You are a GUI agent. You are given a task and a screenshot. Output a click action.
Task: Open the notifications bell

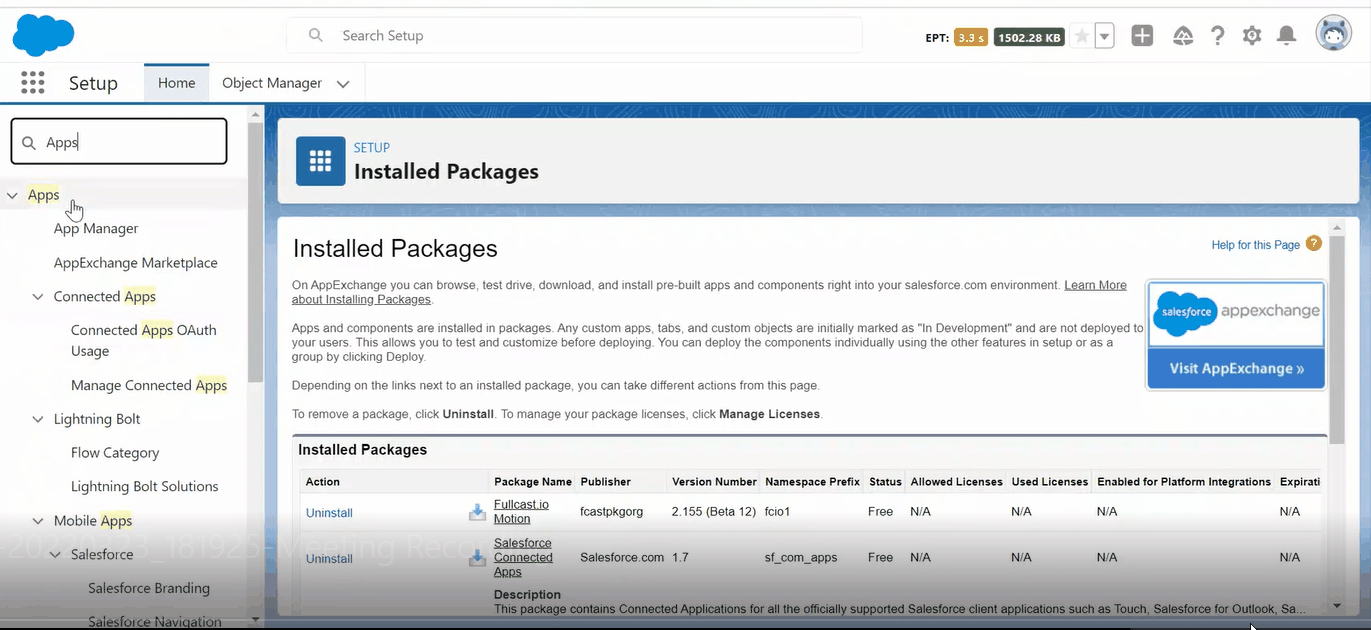(x=1287, y=36)
